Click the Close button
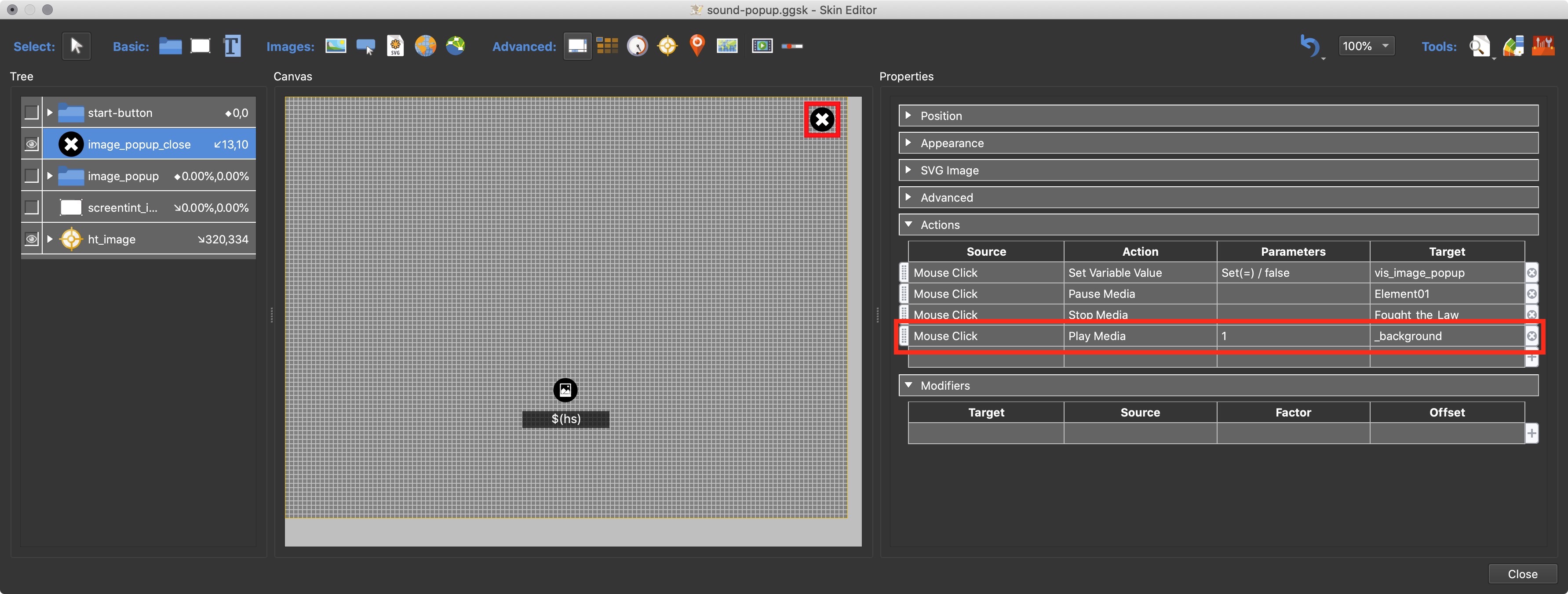 (x=1522, y=574)
